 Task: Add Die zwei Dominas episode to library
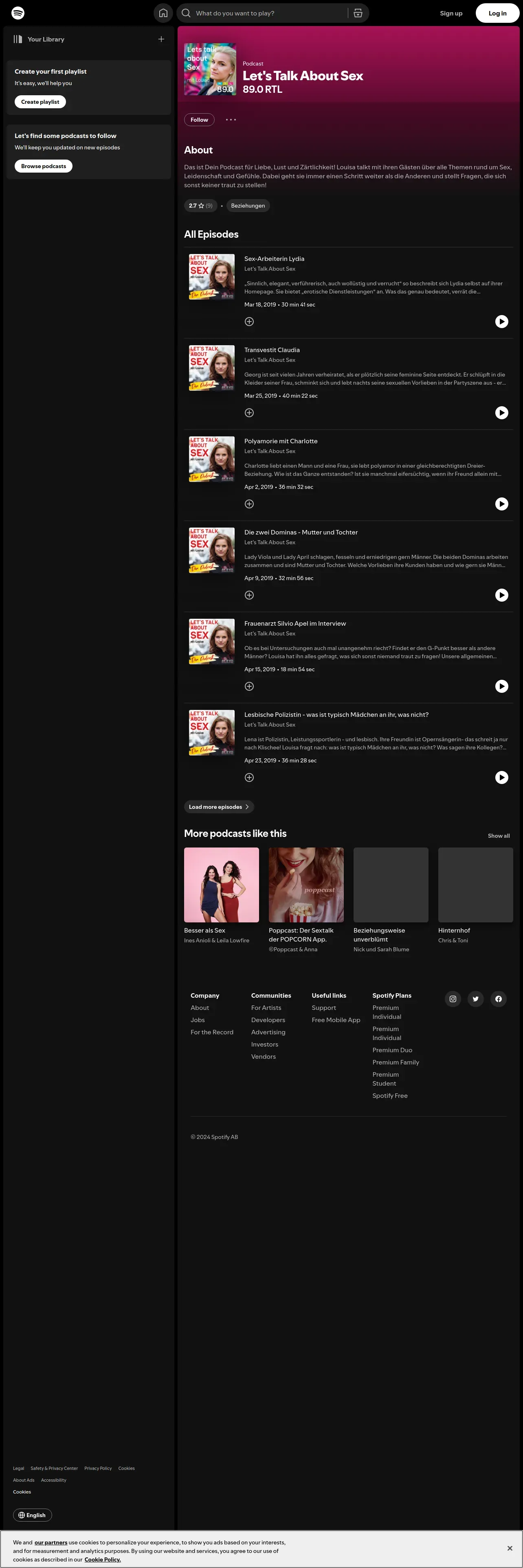(249, 595)
